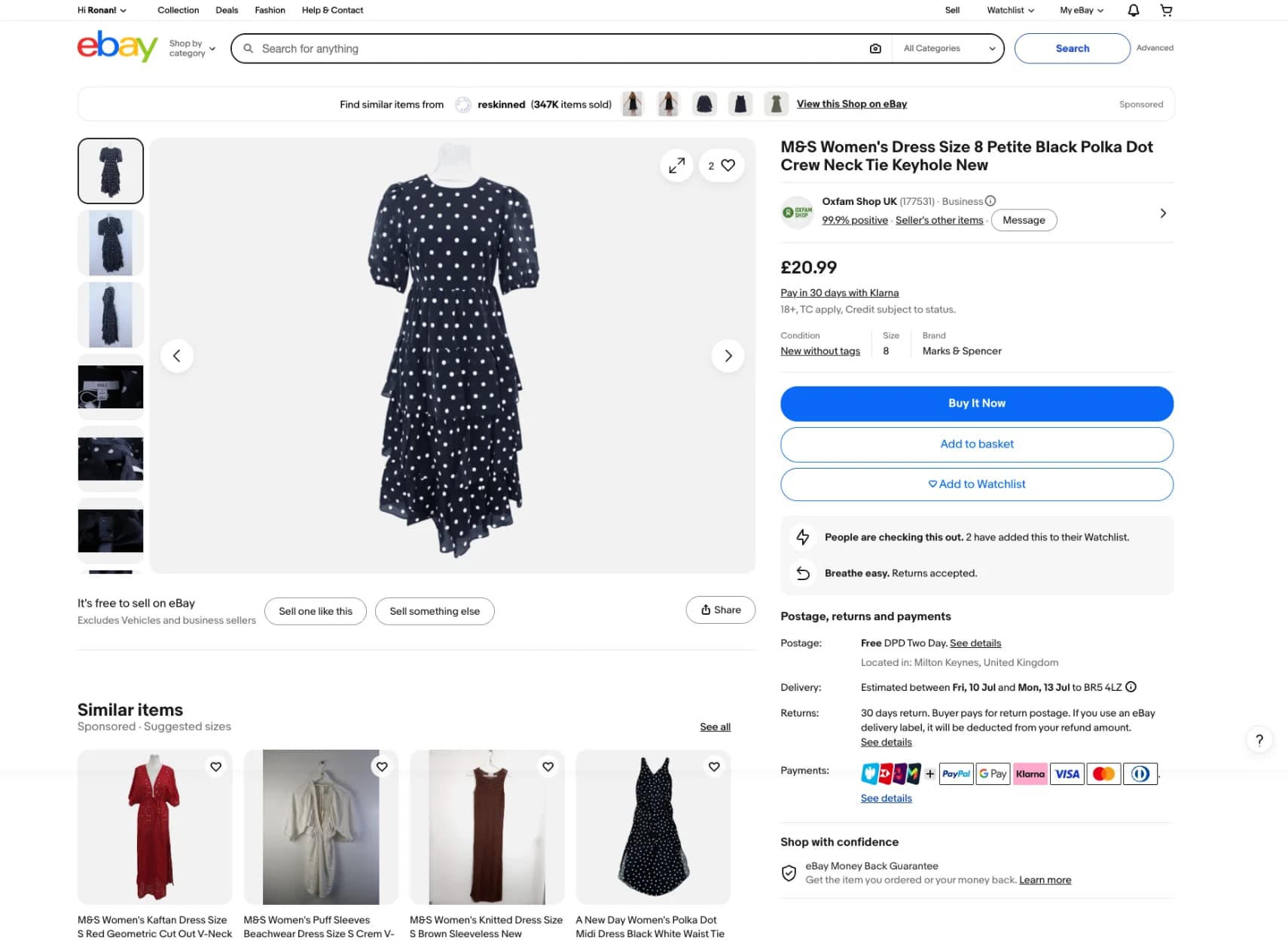This screenshot has height=941, width=1288.
Task: Click the Oxfam Shop seller logo
Action: [x=797, y=212]
